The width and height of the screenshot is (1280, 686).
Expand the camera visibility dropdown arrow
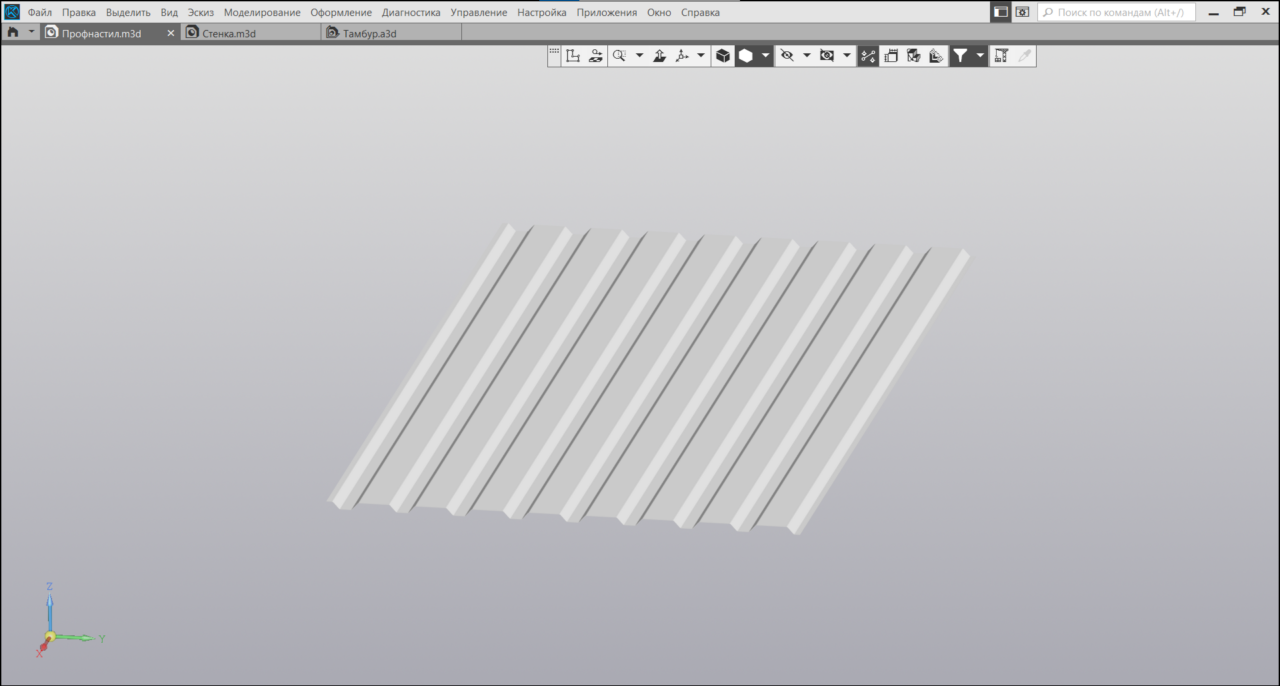pos(847,56)
